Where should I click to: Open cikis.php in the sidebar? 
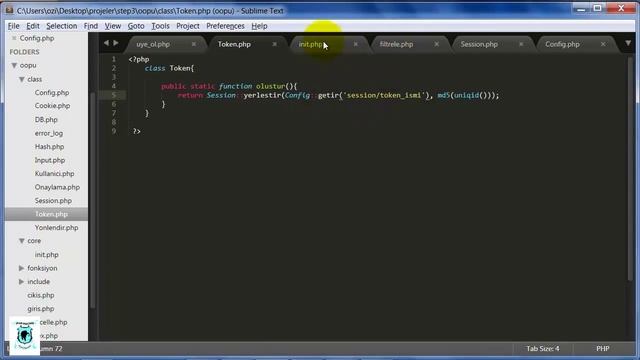[x=41, y=295]
